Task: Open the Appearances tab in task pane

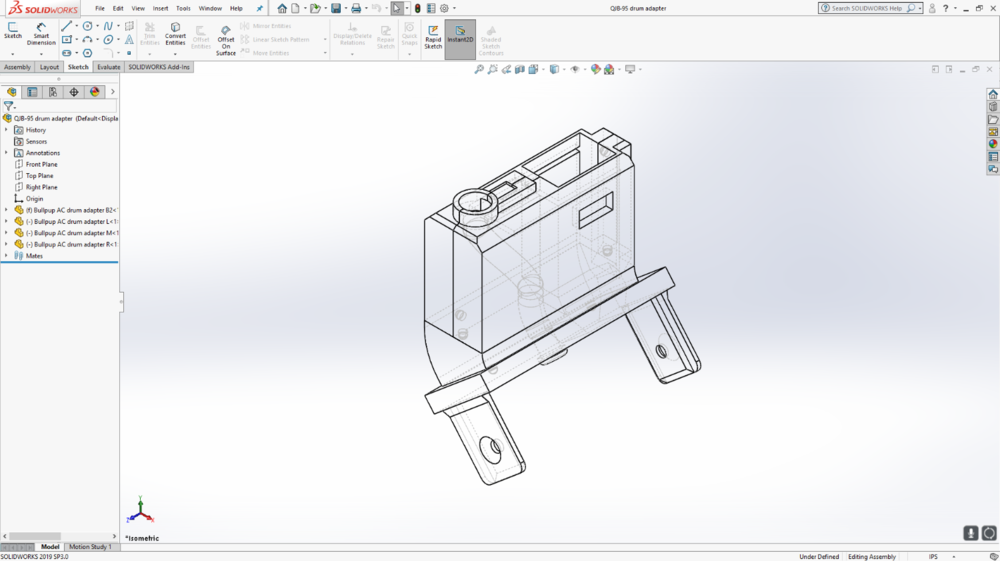Action: click(x=993, y=144)
